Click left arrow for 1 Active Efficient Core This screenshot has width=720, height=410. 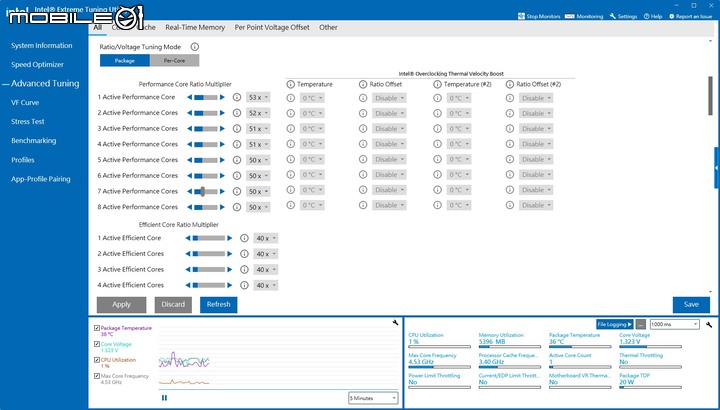(188, 238)
